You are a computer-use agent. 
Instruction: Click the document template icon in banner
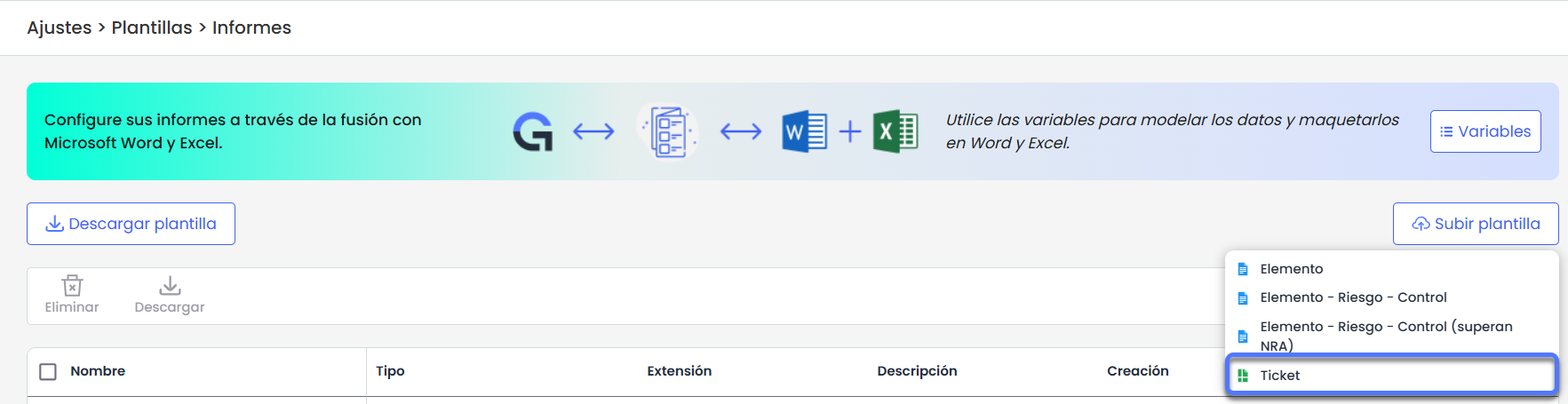(x=668, y=132)
